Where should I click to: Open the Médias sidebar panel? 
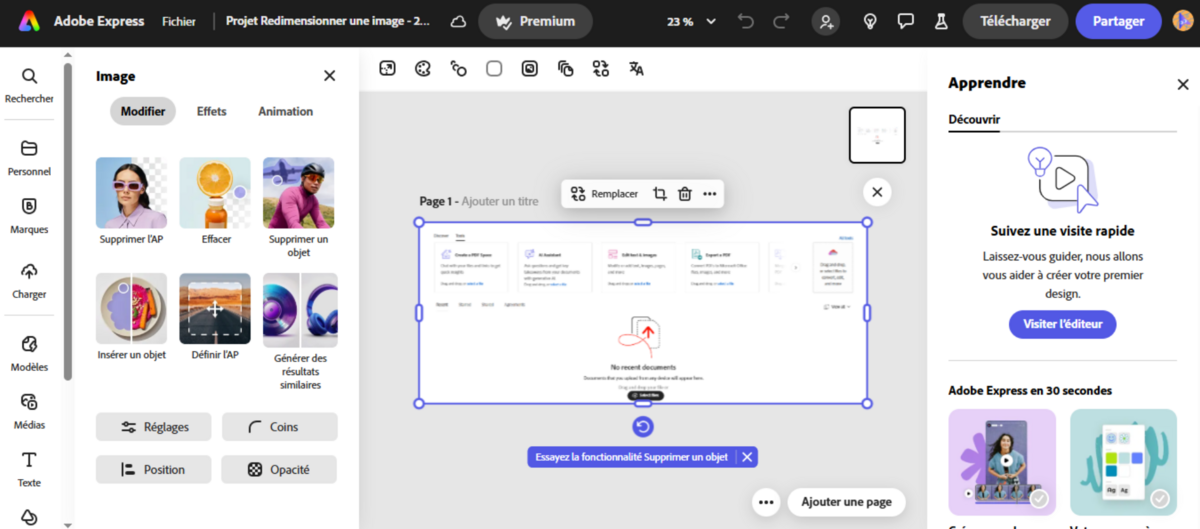click(x=29, y=408)
